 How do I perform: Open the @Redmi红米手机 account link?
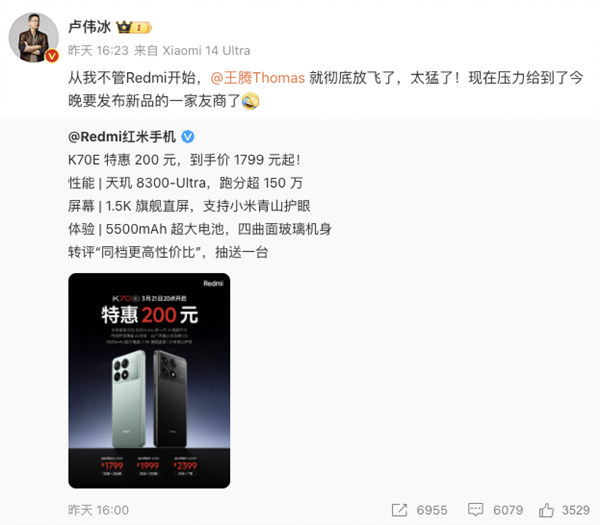(x=122, y=137)
